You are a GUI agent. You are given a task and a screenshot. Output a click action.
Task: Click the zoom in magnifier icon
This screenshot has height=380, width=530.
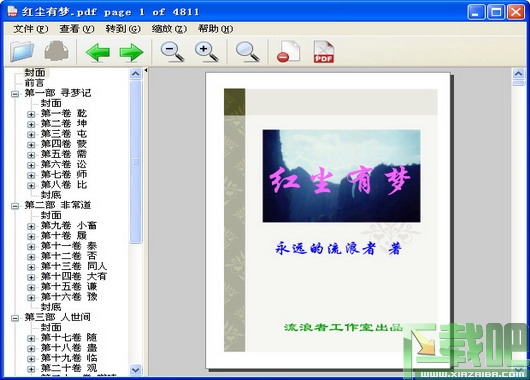click(x=207, y=52)
